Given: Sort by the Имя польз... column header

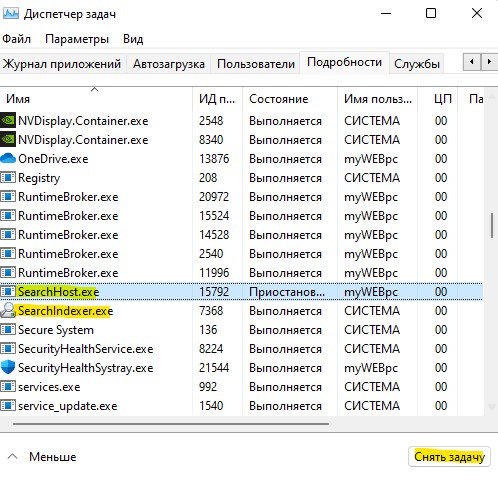Looking at the screenshot, I should 377,99.
